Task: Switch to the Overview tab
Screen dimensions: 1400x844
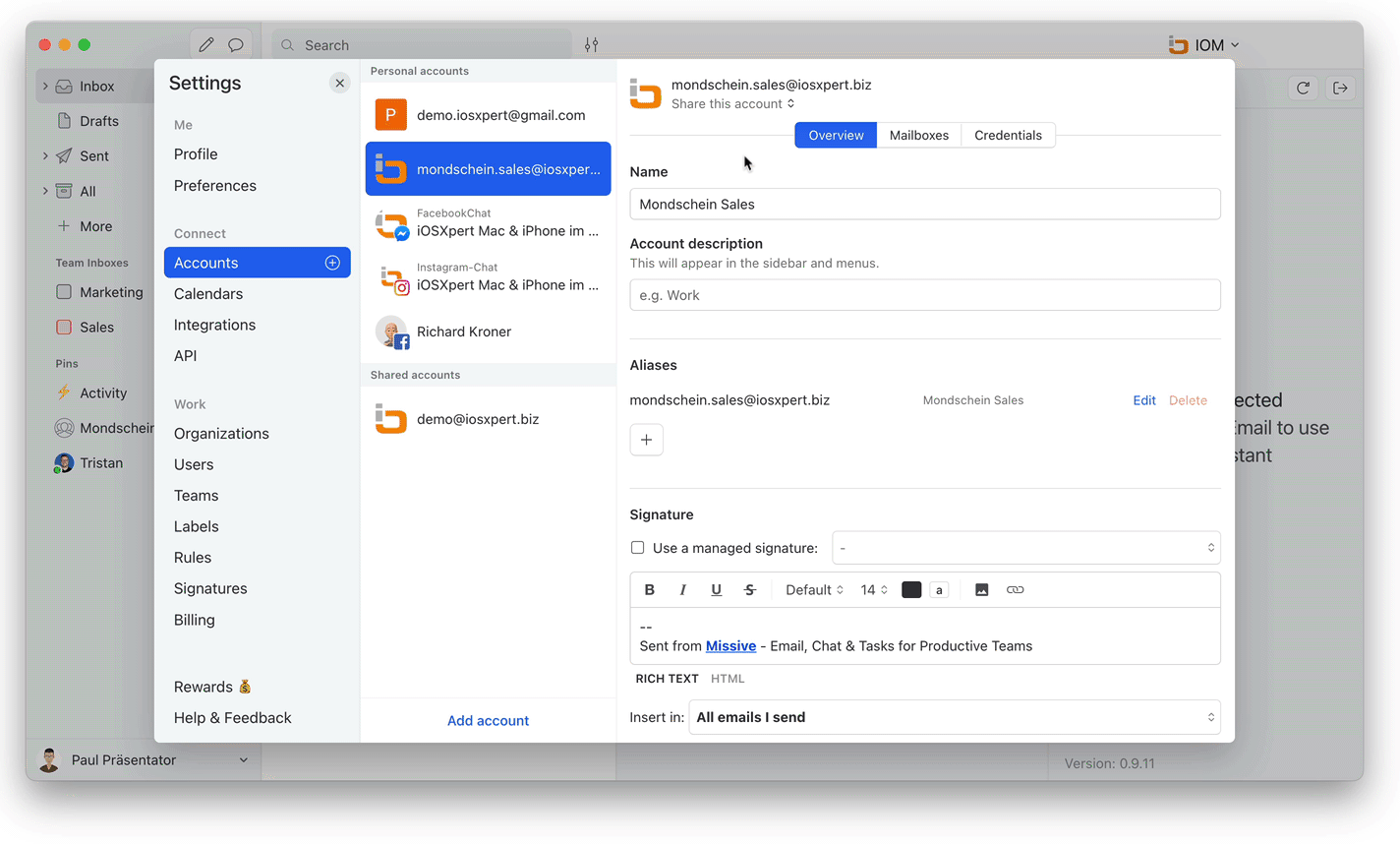Action: click(836, 136)
